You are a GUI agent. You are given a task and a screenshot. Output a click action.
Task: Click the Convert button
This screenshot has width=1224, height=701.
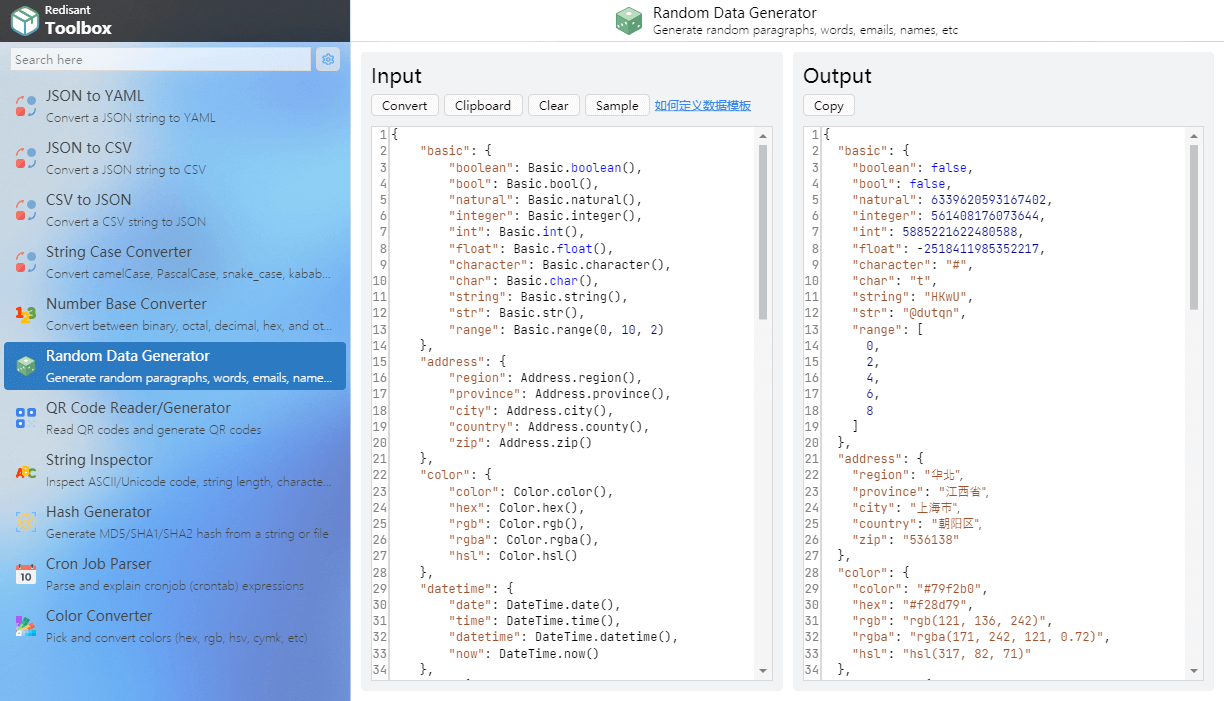click(405, 105)
